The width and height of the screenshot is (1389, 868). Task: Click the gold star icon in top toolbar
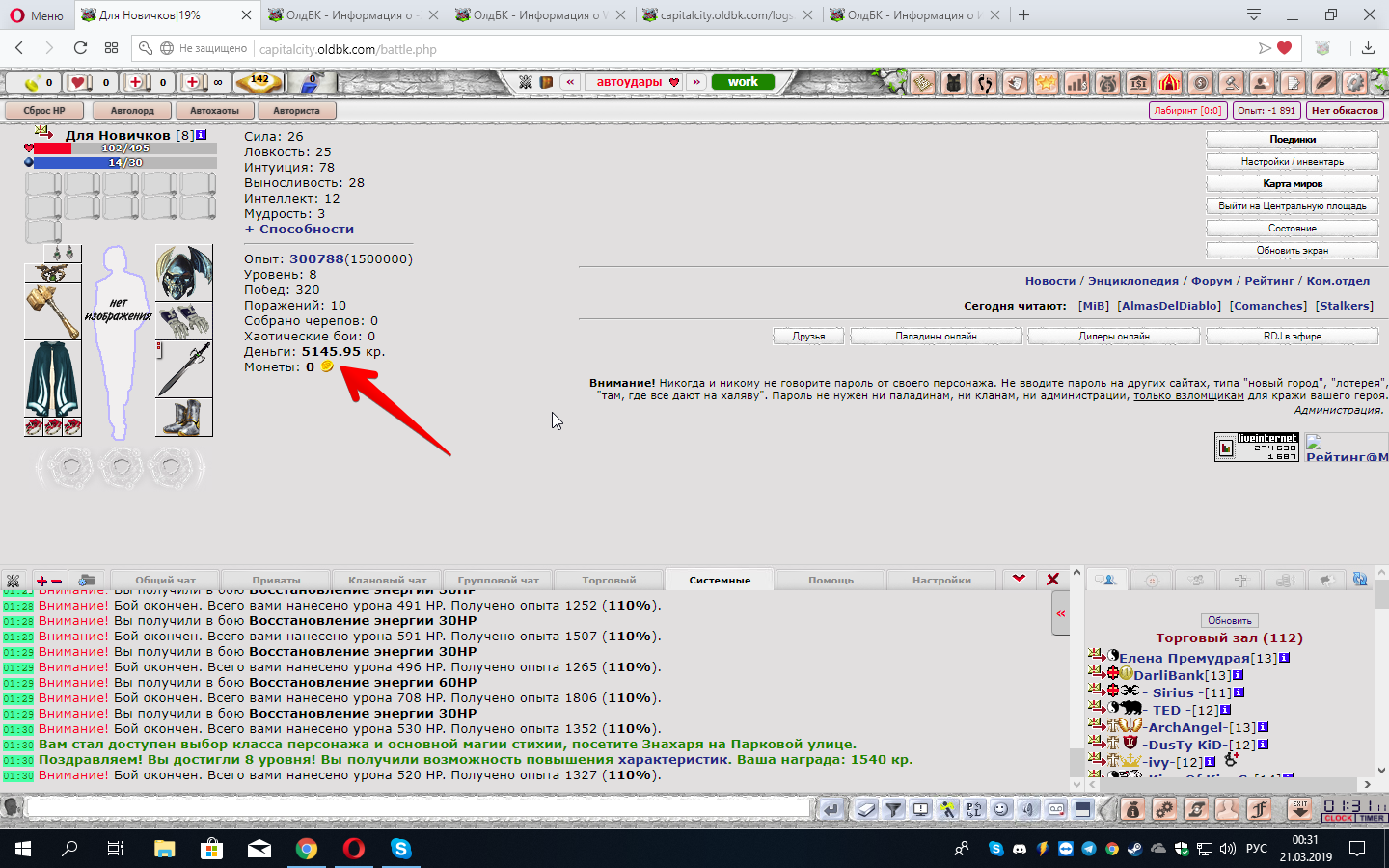[x=1046, y=83]
